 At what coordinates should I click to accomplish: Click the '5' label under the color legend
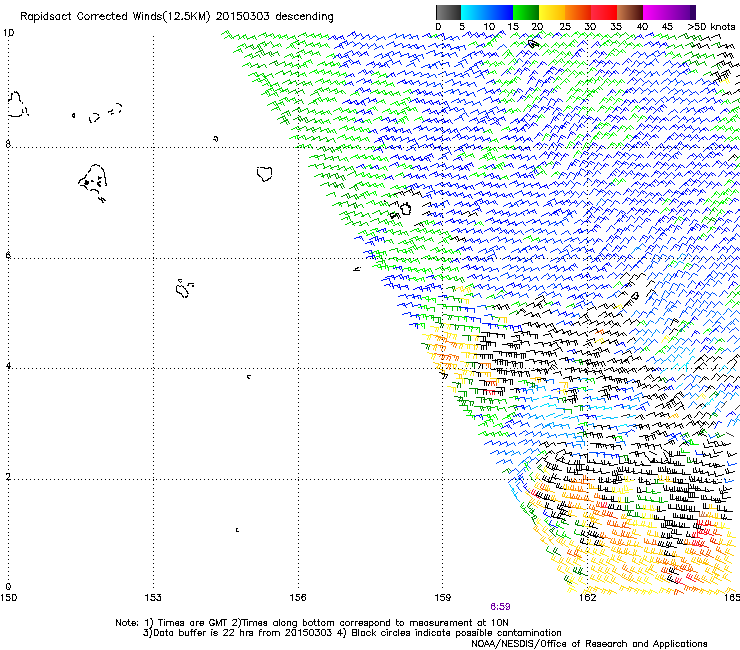point(462,27)
